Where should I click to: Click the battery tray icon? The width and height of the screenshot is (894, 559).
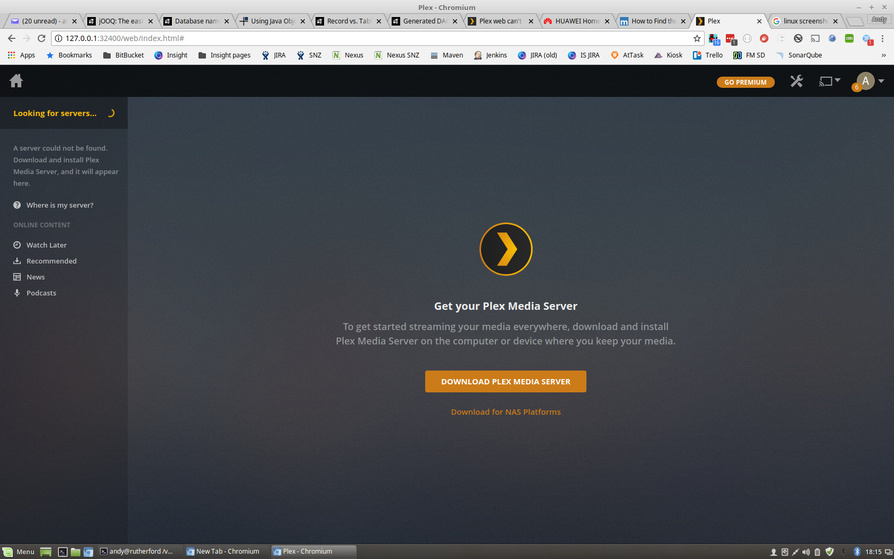point(817,552)
